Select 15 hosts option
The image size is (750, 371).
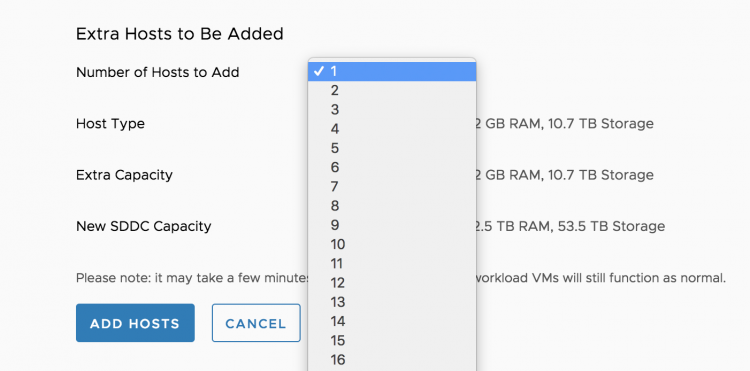click(392, 340)
